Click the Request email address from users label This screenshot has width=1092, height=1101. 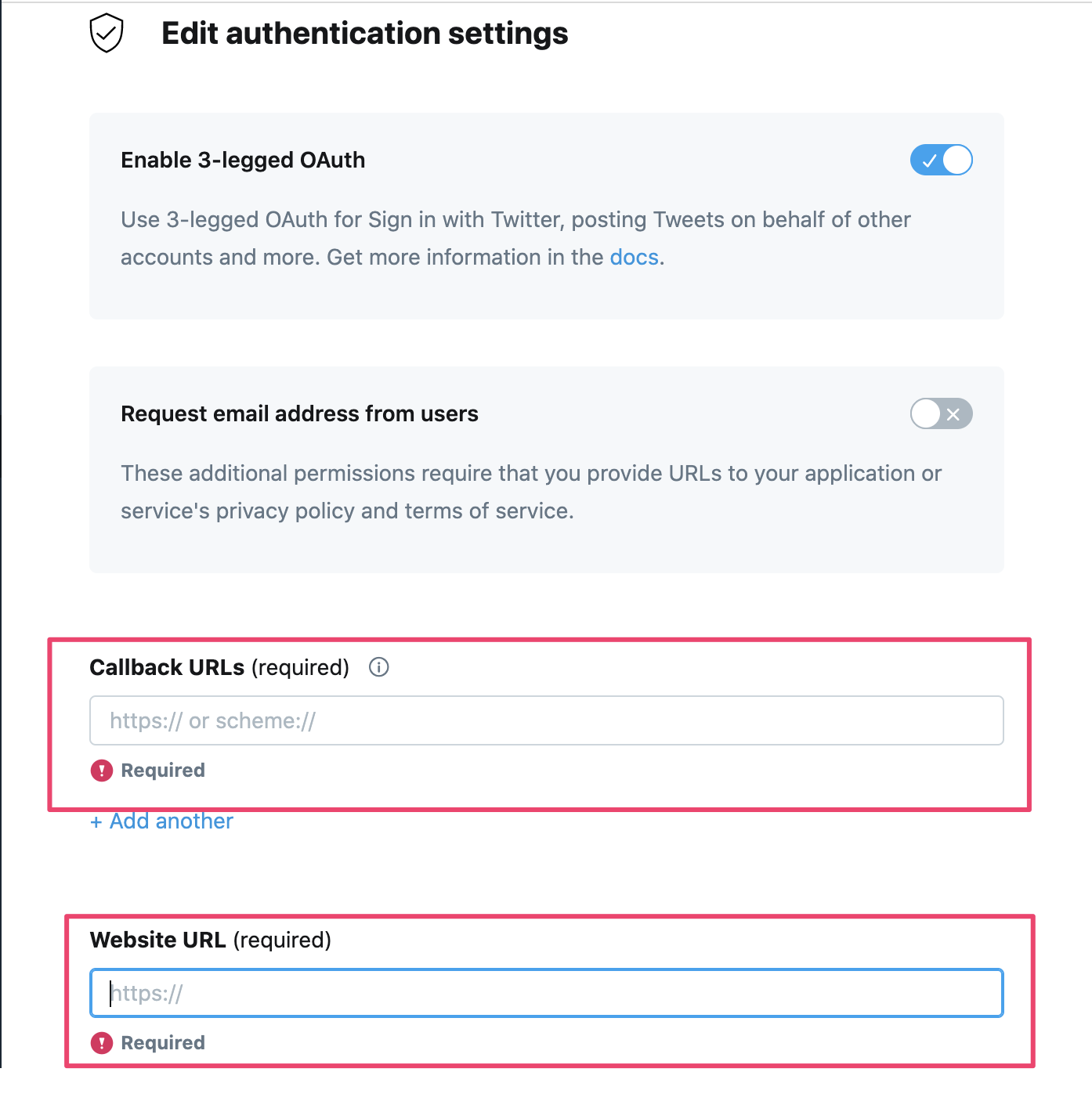pos(299,413)
